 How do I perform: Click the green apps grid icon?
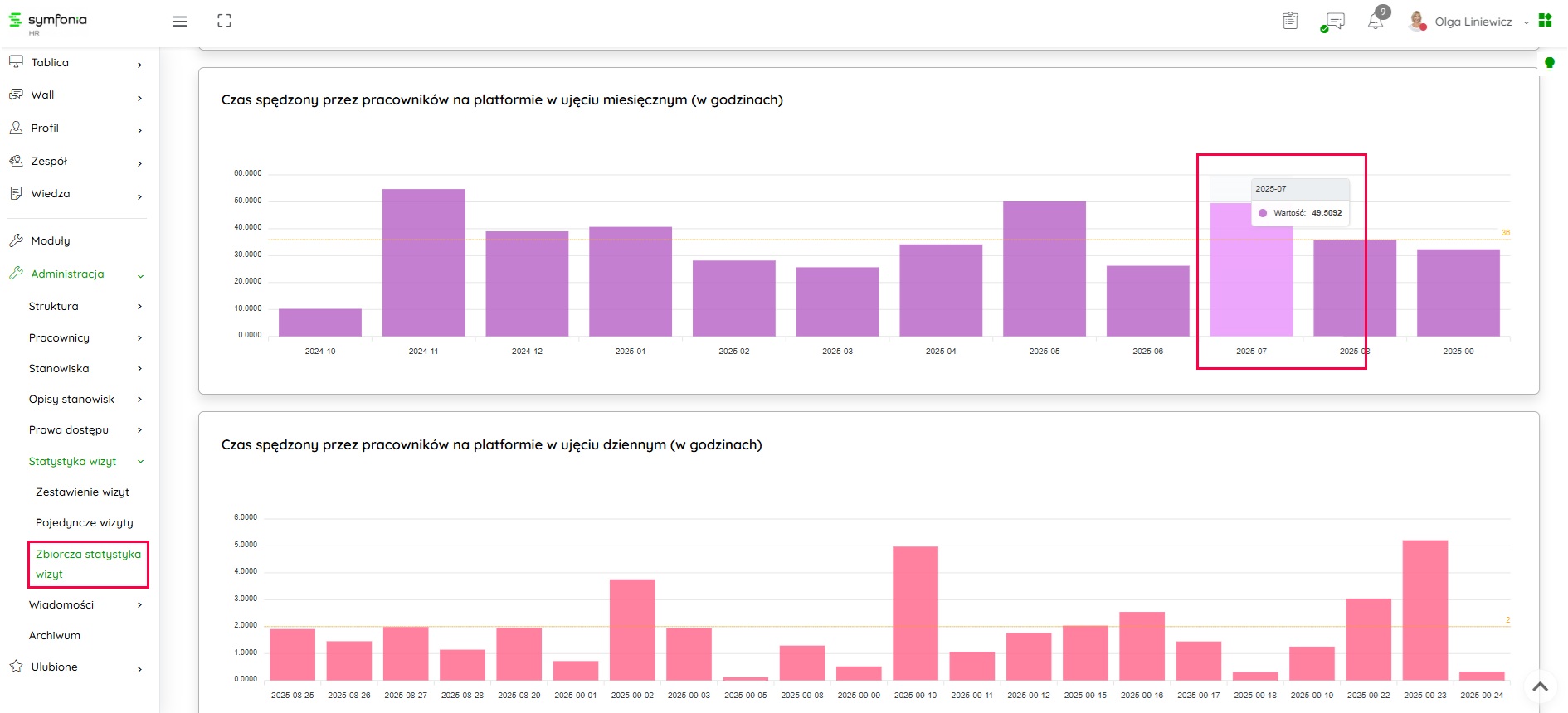[x=1545, y=21]
